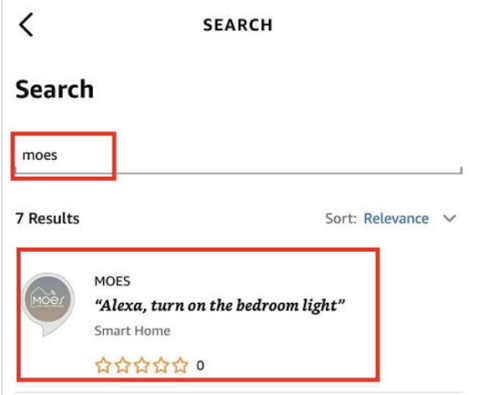Image resolution: width=480 pixels, height=395 pixels.
Task: Click the rating count 0
Action: (200, 366)
